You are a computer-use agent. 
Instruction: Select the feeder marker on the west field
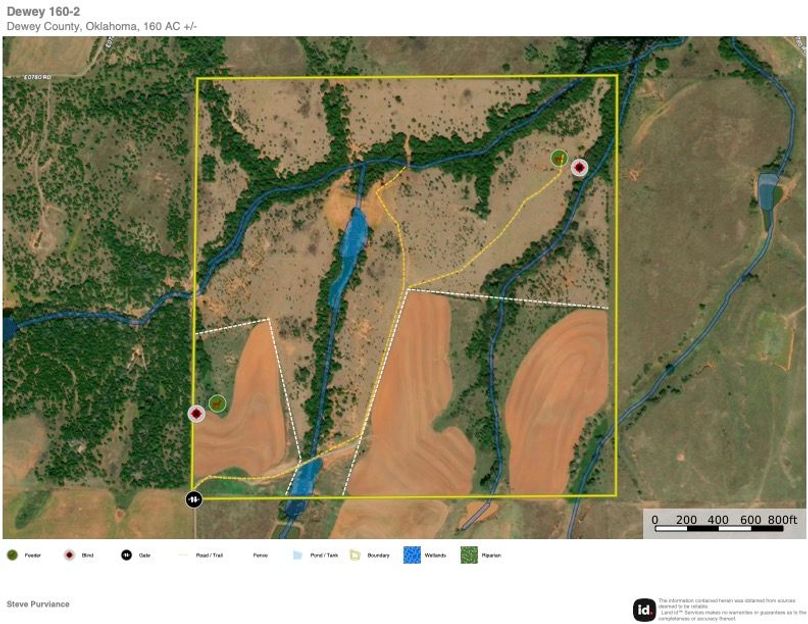click(217, 404)
